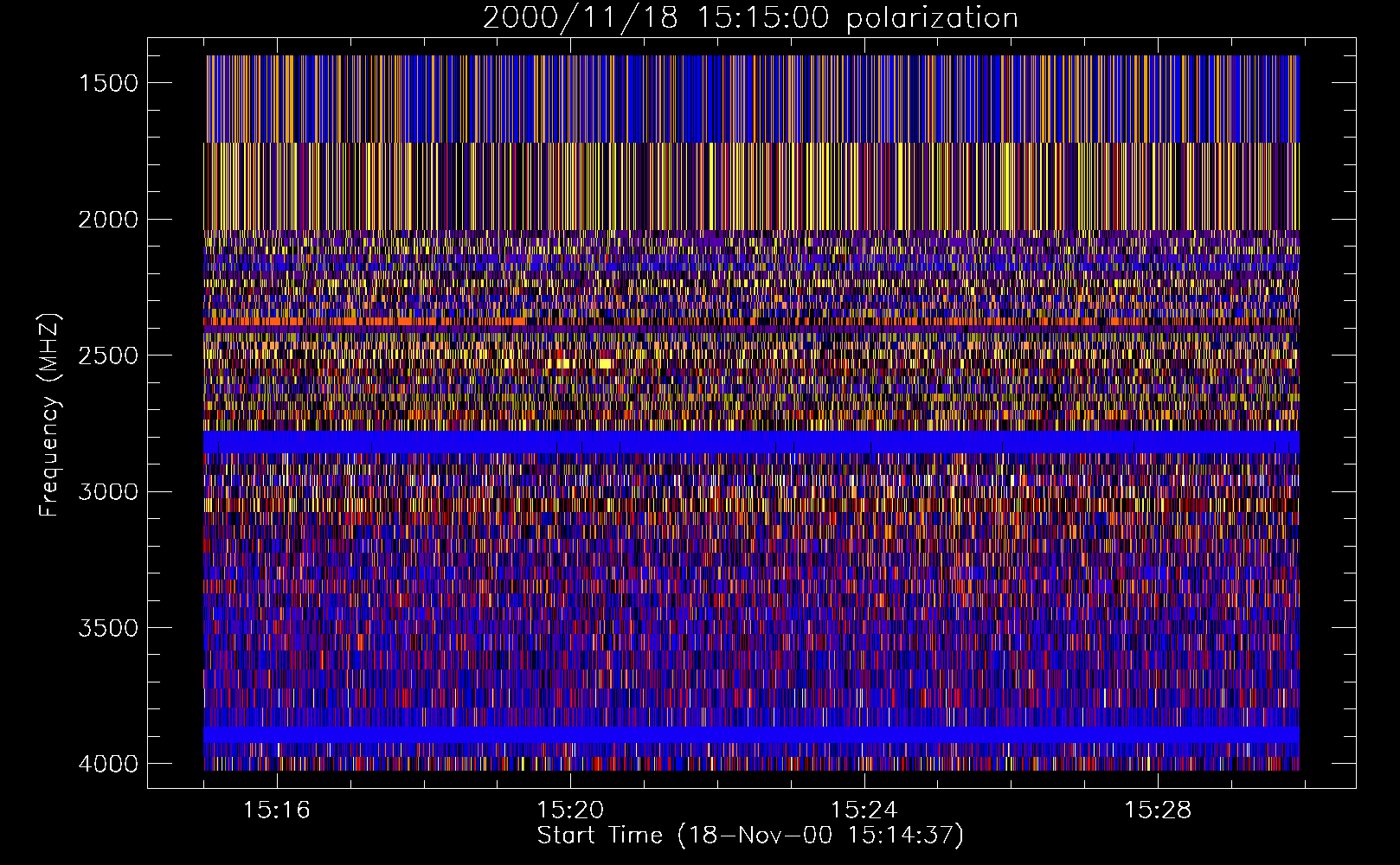Image resolution: width=1400 pixels, height=865 pixels.
Task: Click the 15:28 time axis label
Action: (1158, 811)
